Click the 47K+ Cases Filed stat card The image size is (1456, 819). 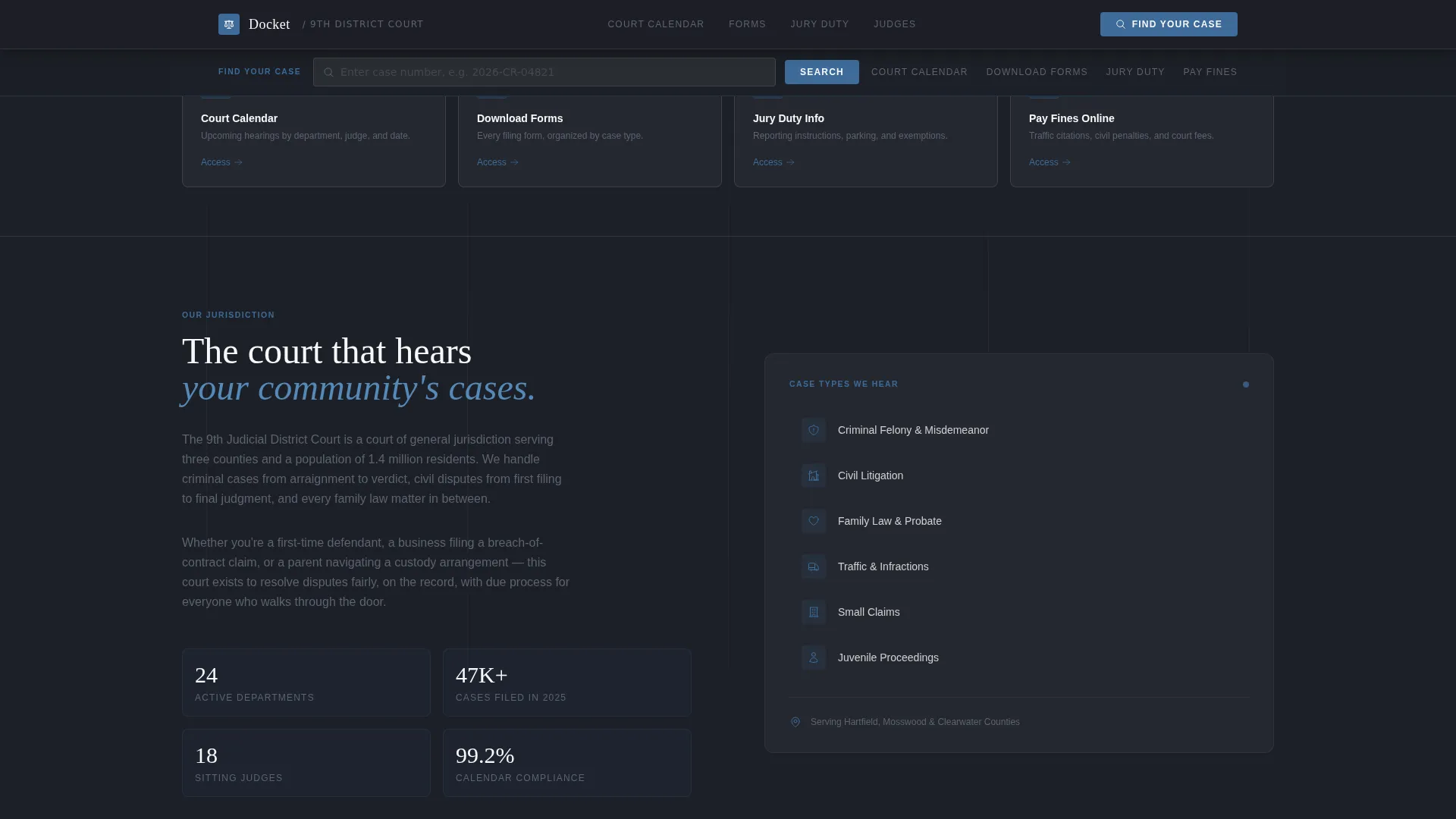(x=567, y=682)
